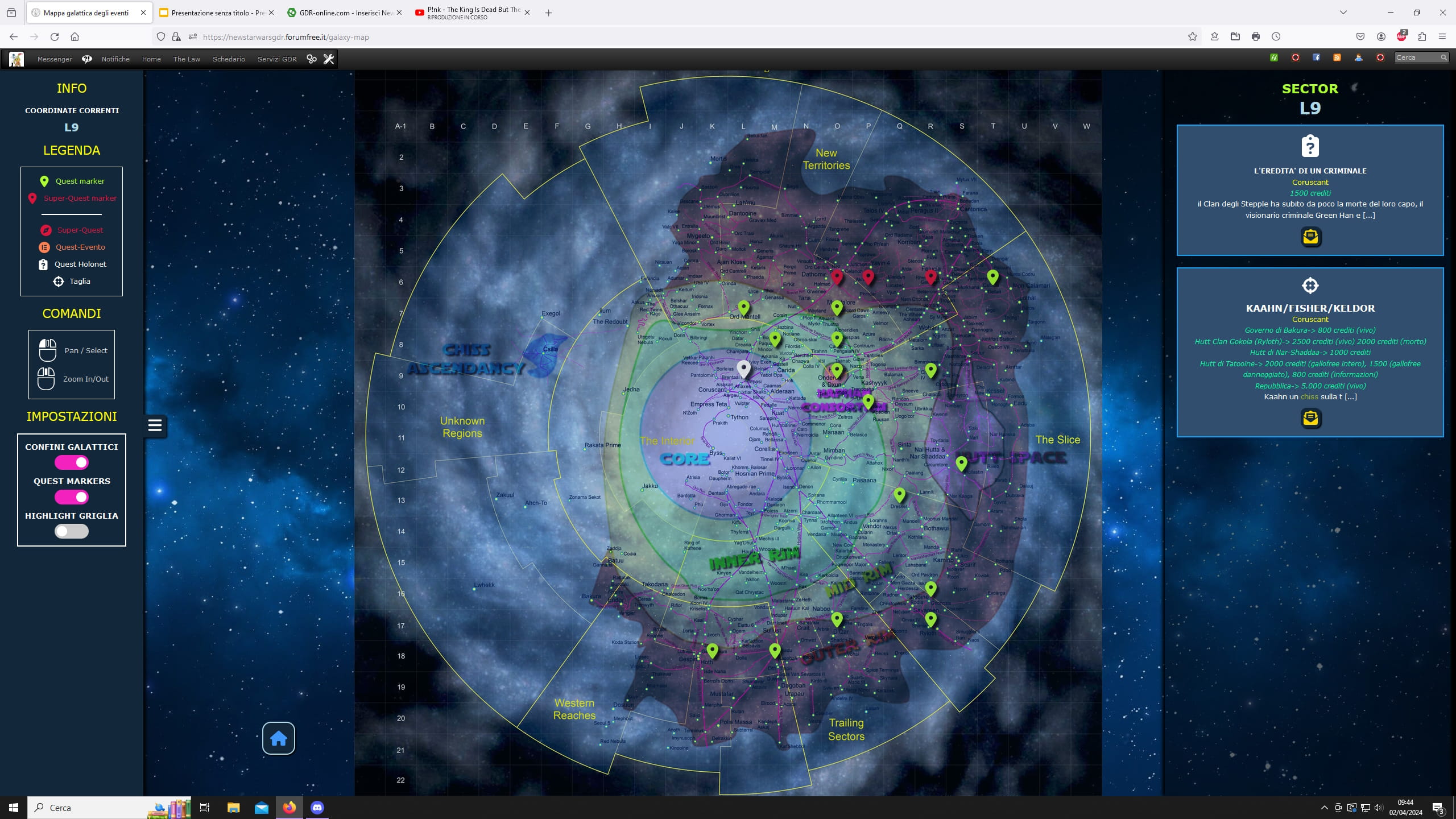Select the white marker on Coruscant
The width and height of the screenshot is (1456, 819).
click(743, 369)
